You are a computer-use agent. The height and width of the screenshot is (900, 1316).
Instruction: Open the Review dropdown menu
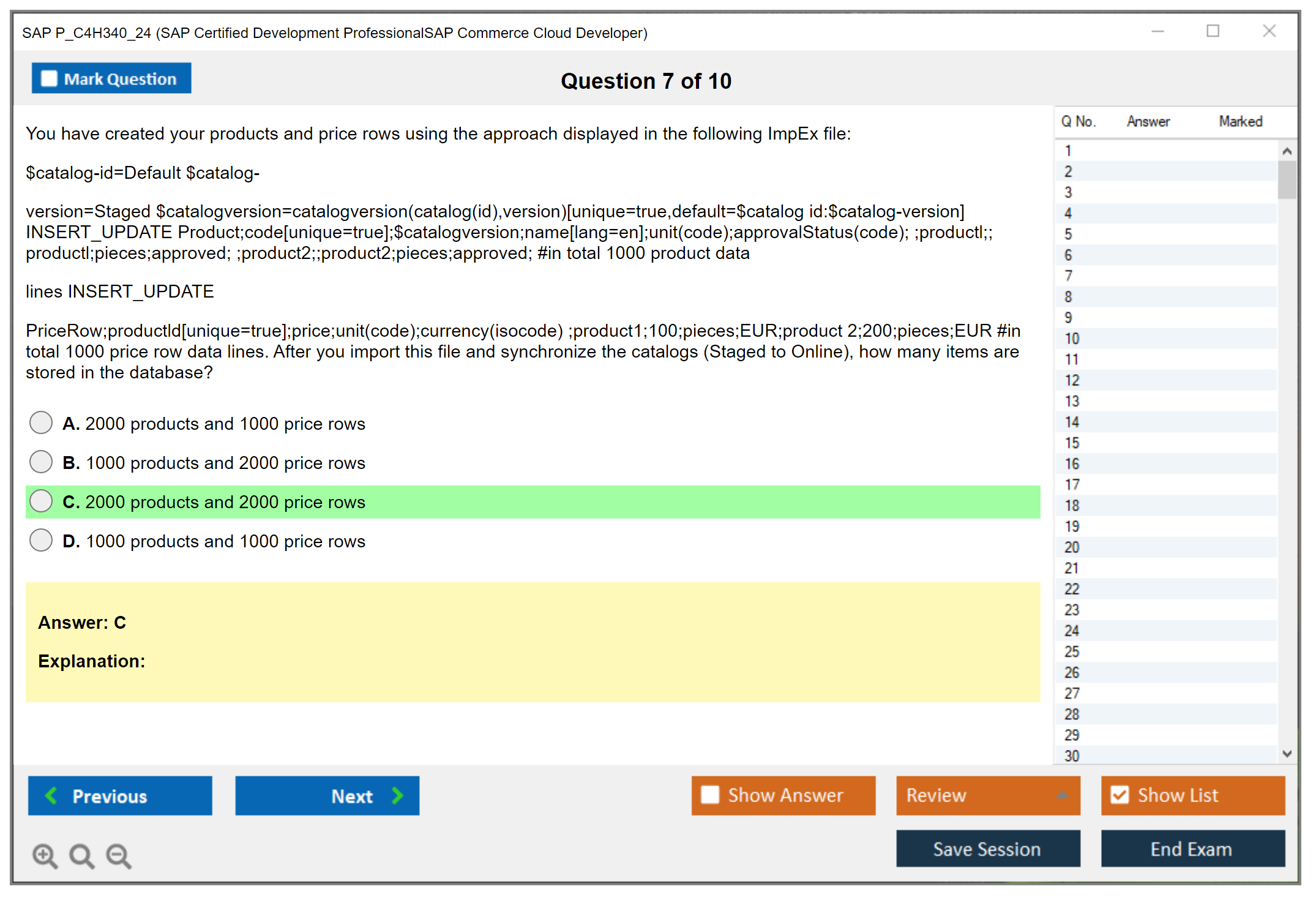(1062, 795)
